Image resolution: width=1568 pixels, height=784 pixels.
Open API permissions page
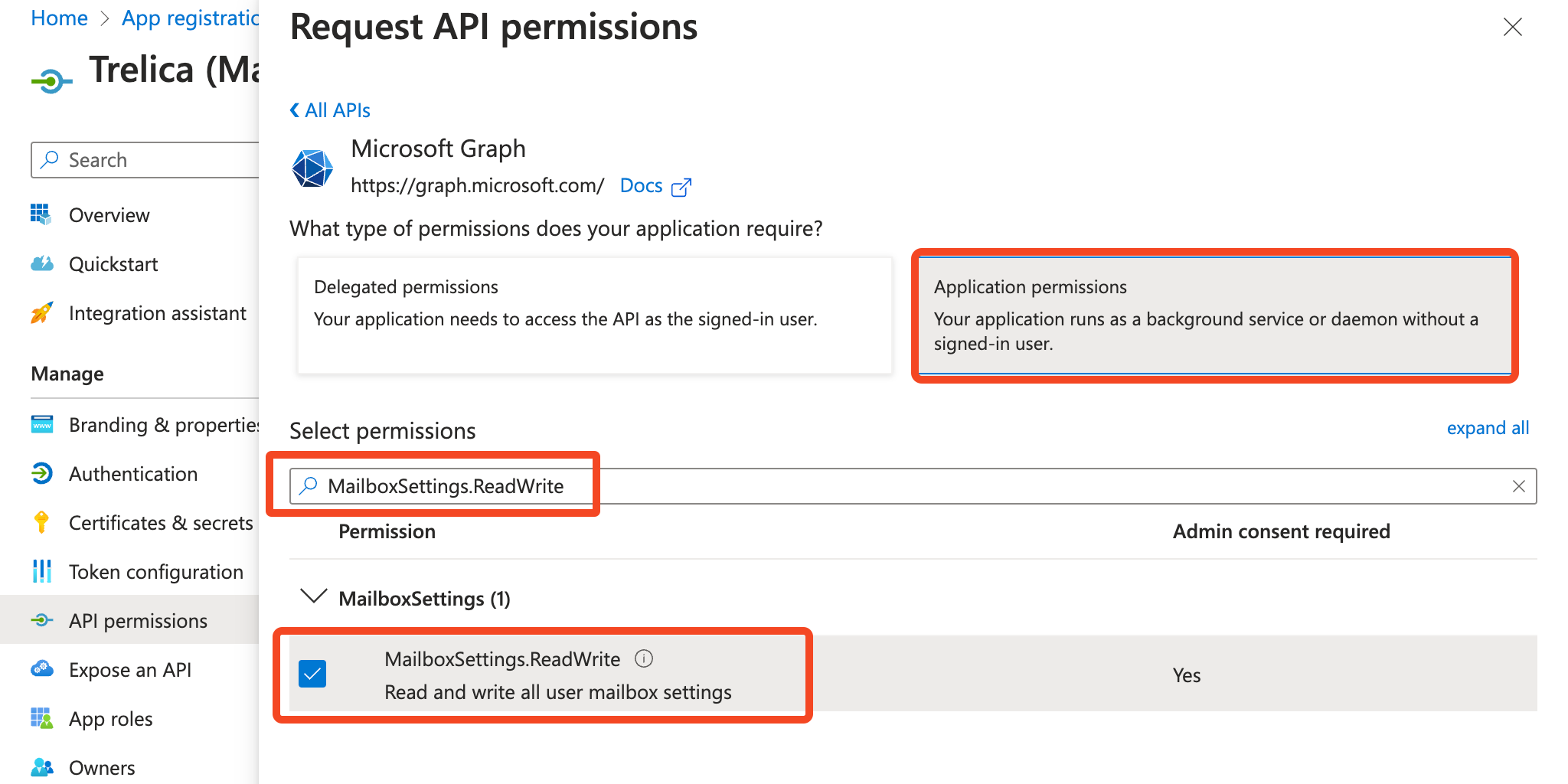tap(138, 621)
